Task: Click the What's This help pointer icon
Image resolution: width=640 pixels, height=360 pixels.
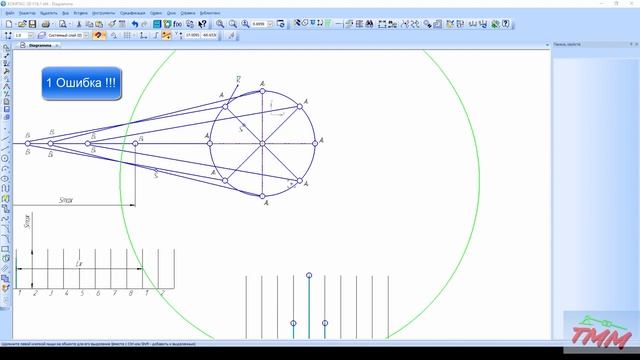Action: 202,24
